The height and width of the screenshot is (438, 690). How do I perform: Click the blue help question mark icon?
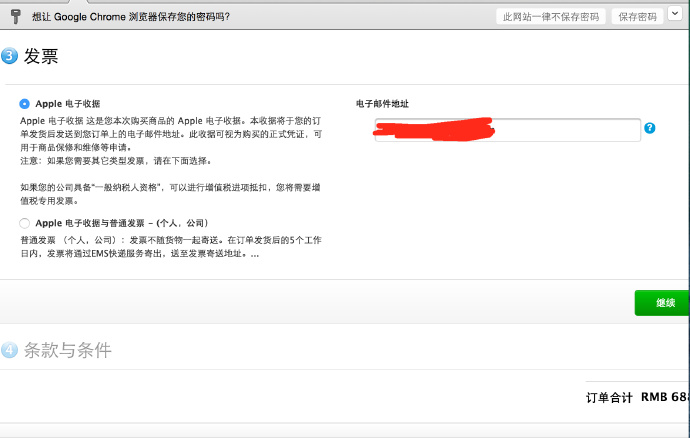[x=650, y=128]
